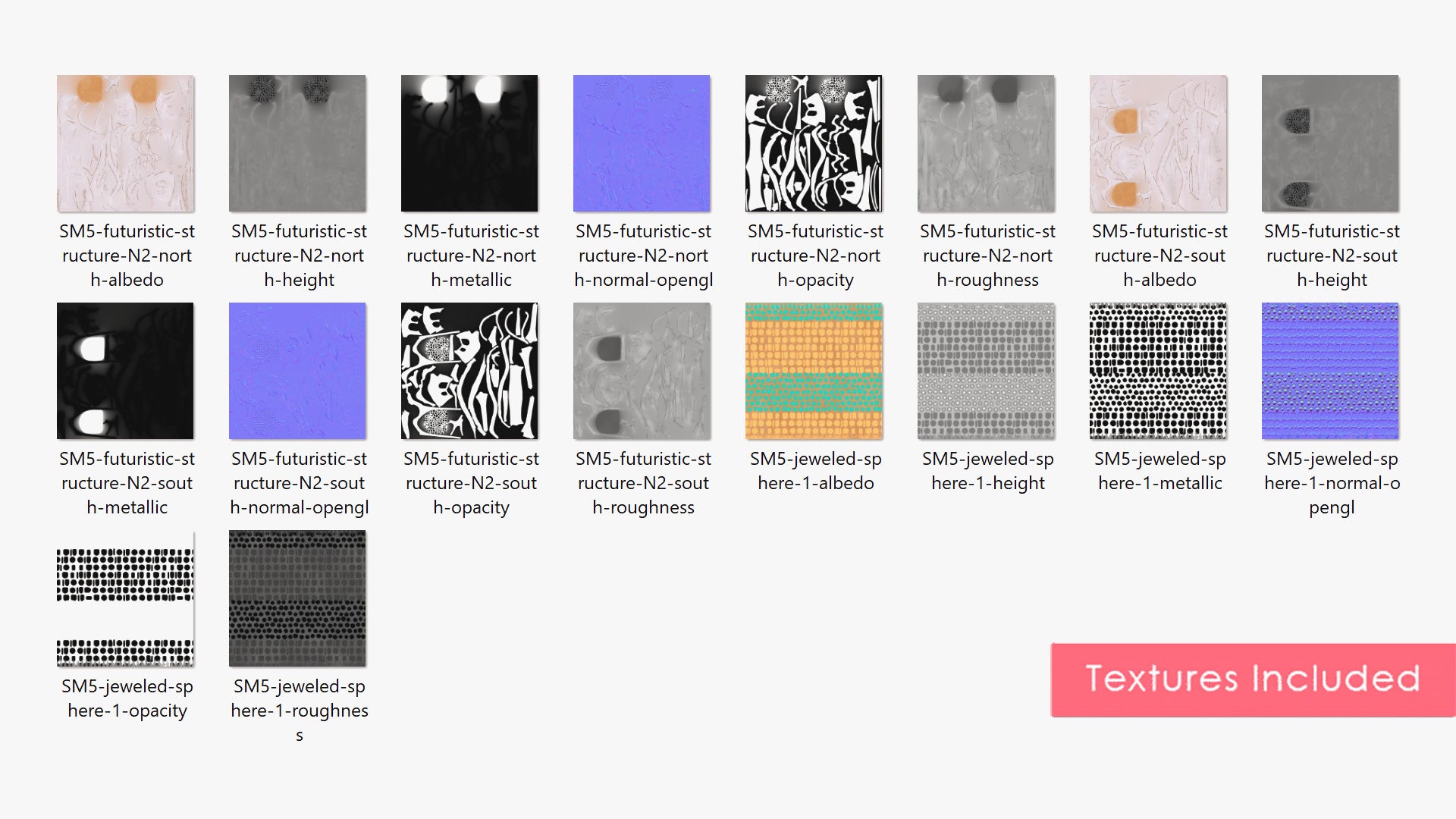Open the jeweled-sphere-1-albedo orange thumbnail

(814, 371)
